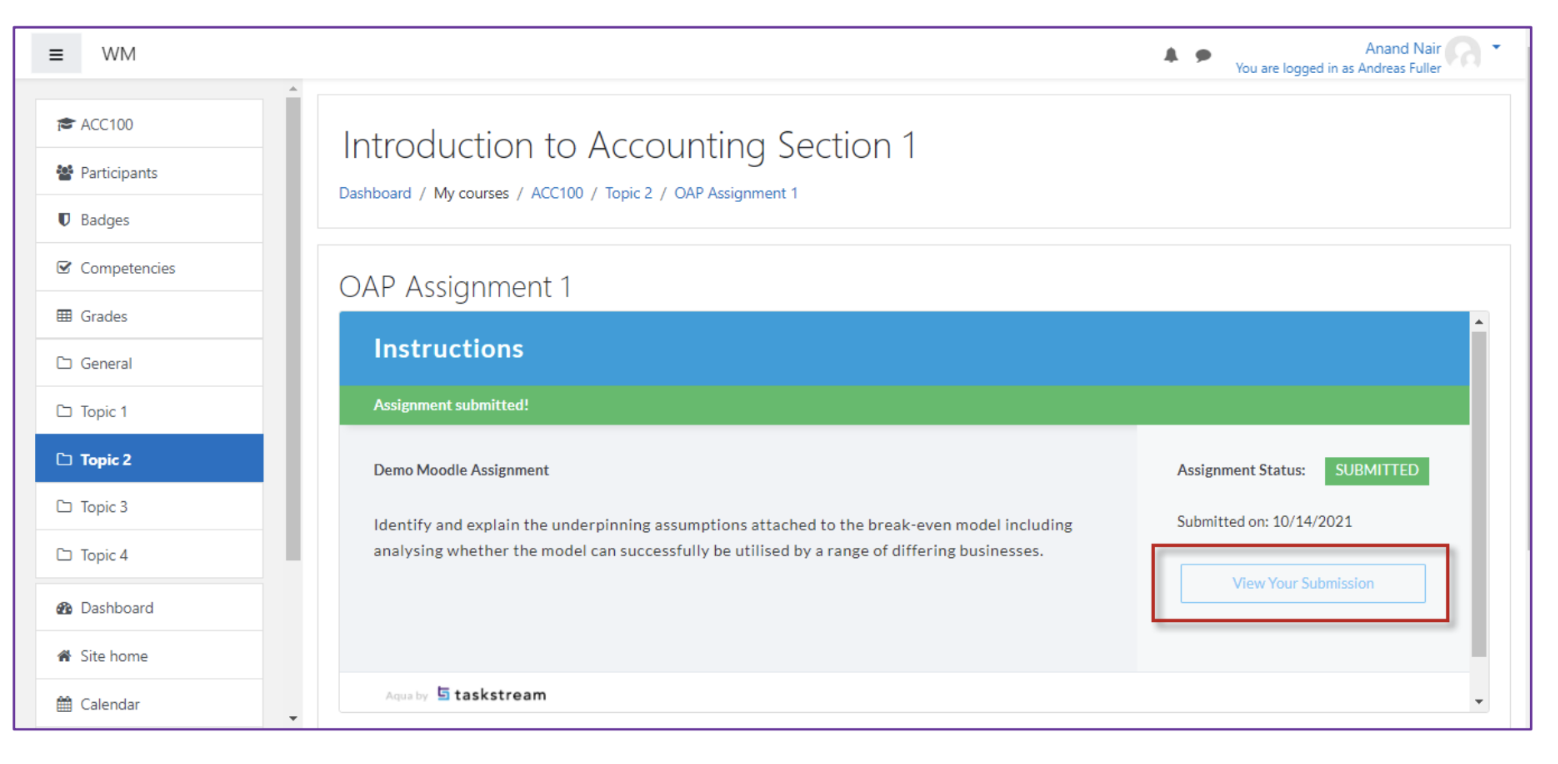Click the Site home house icon
This screenshot has height=764, width=1558.
pos(64,656)
